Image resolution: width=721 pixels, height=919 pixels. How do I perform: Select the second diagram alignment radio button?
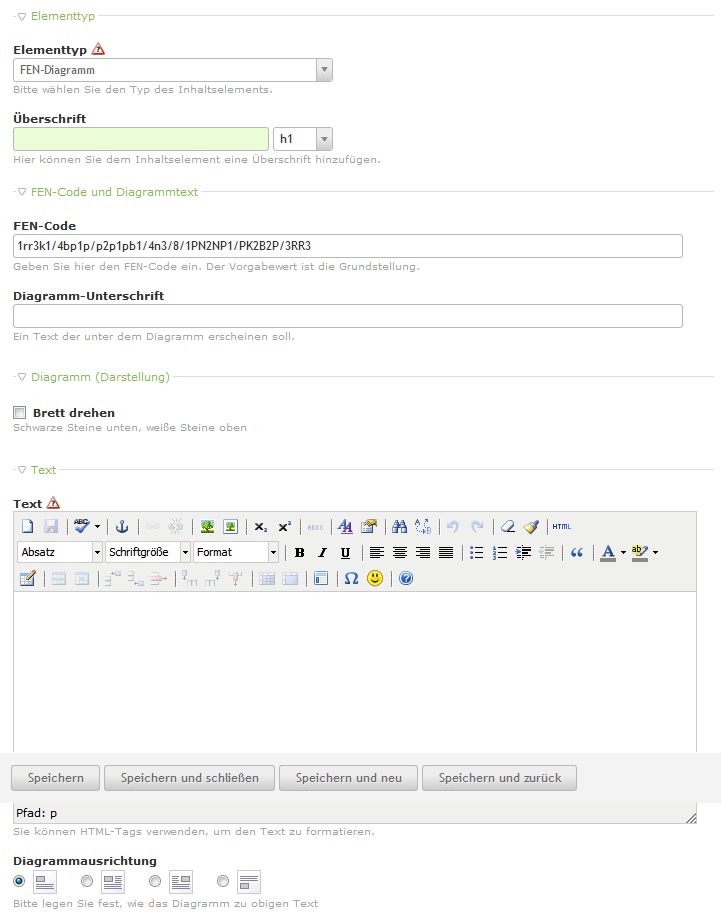point(87,881)
